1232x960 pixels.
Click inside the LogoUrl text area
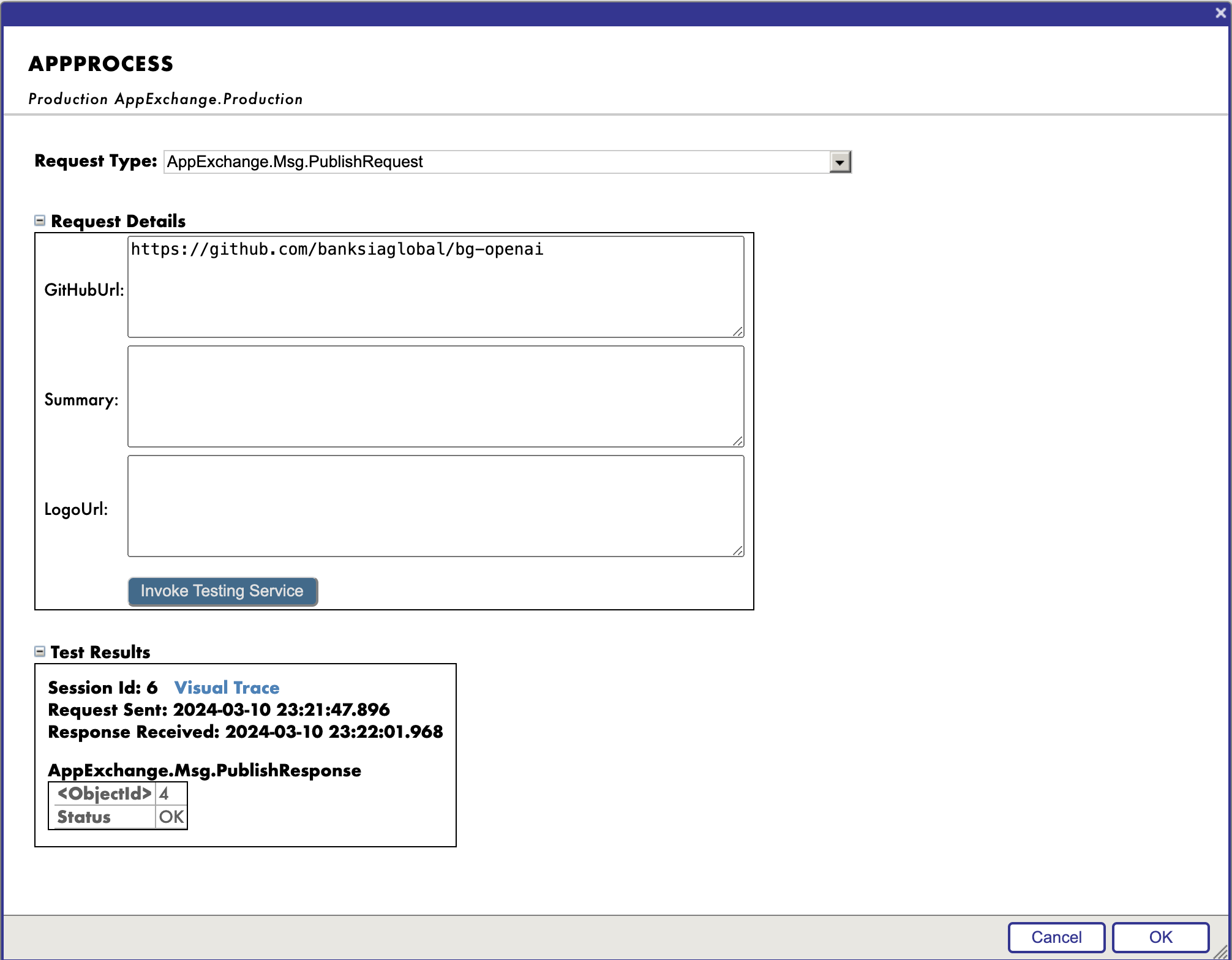435,506
